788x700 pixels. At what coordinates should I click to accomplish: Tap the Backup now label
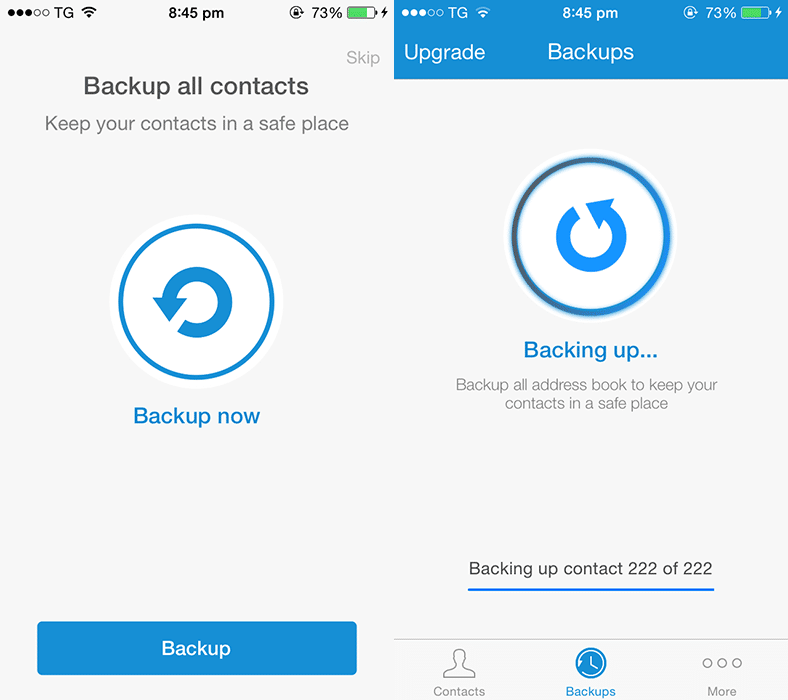196,416
